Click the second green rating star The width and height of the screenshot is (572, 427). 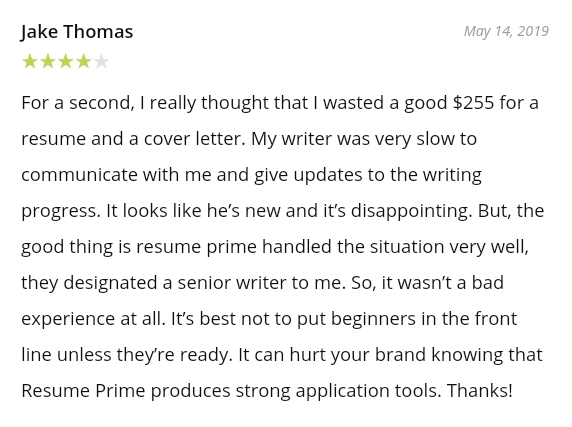48,61
